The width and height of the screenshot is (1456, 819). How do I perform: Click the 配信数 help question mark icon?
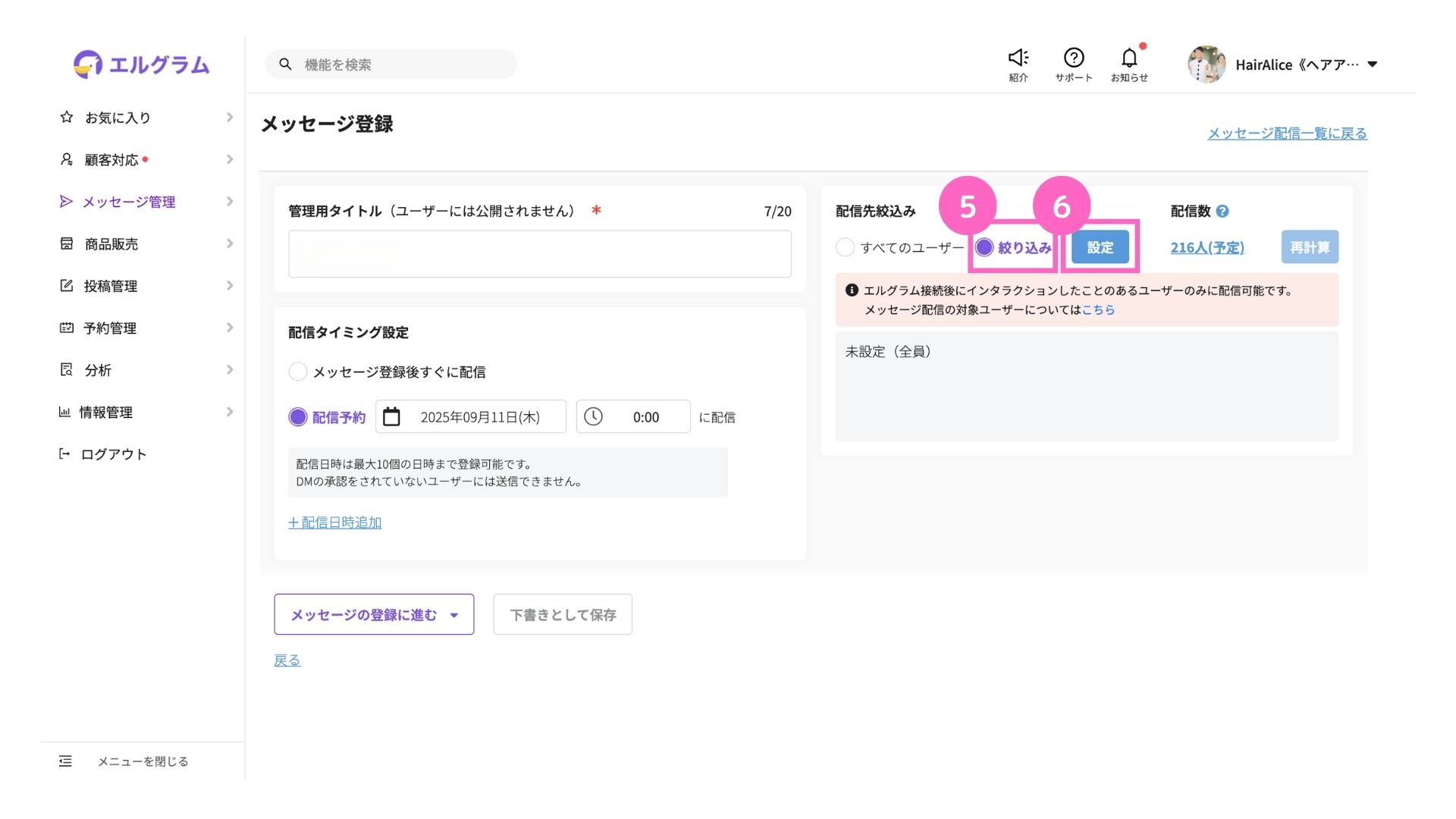point(1222,212)
